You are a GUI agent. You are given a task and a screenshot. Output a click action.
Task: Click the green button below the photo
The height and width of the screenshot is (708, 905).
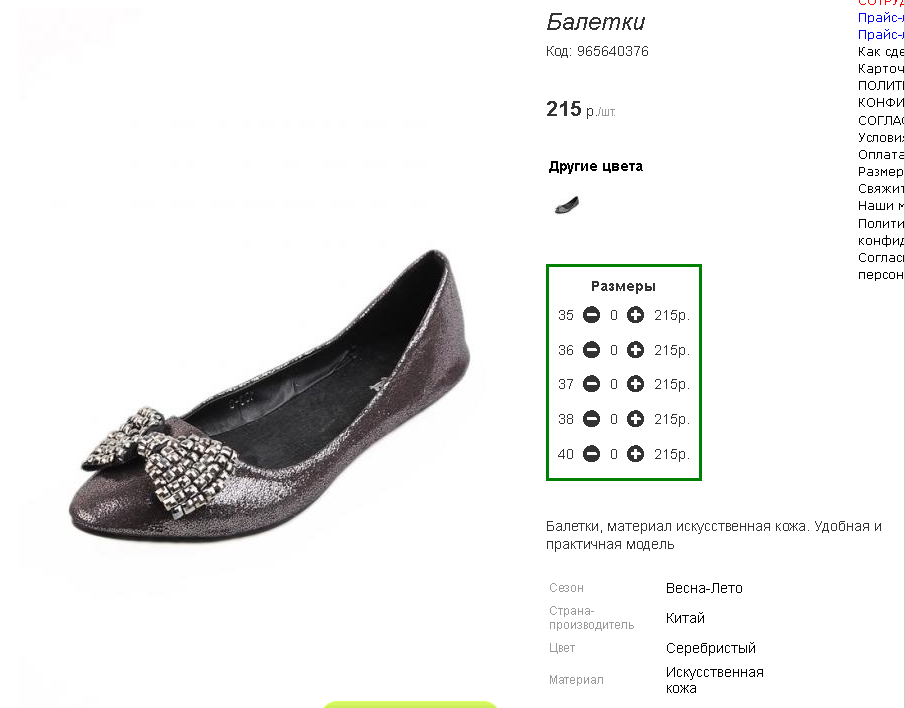[x=410, y=703]
